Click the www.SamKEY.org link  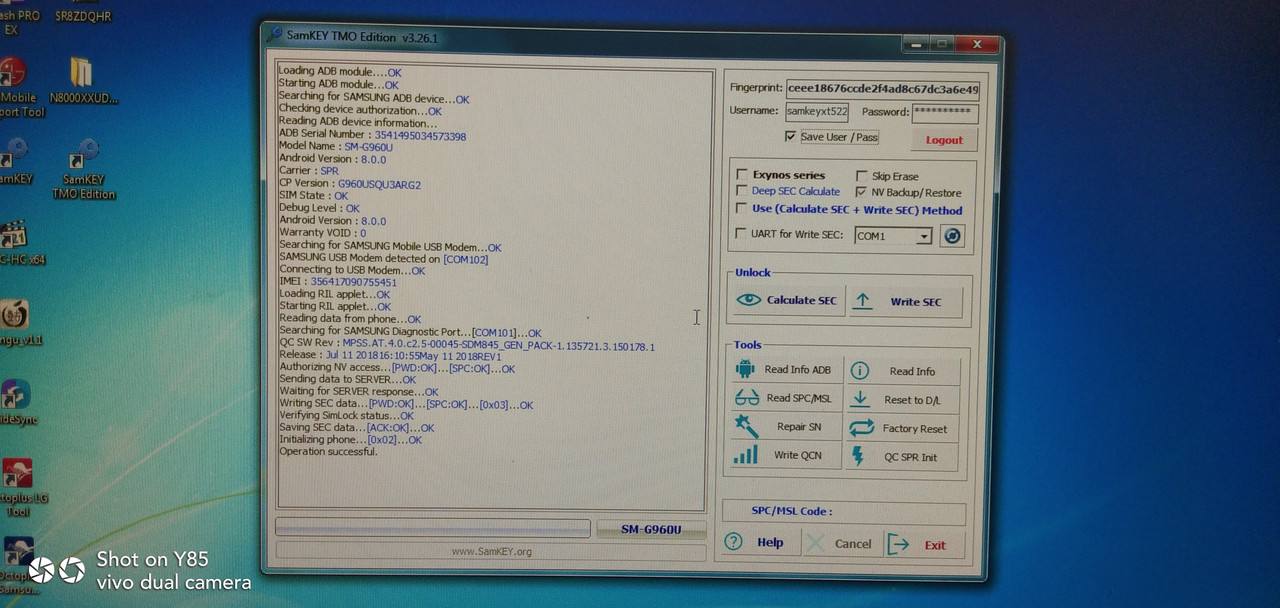[x=492, y=551]
